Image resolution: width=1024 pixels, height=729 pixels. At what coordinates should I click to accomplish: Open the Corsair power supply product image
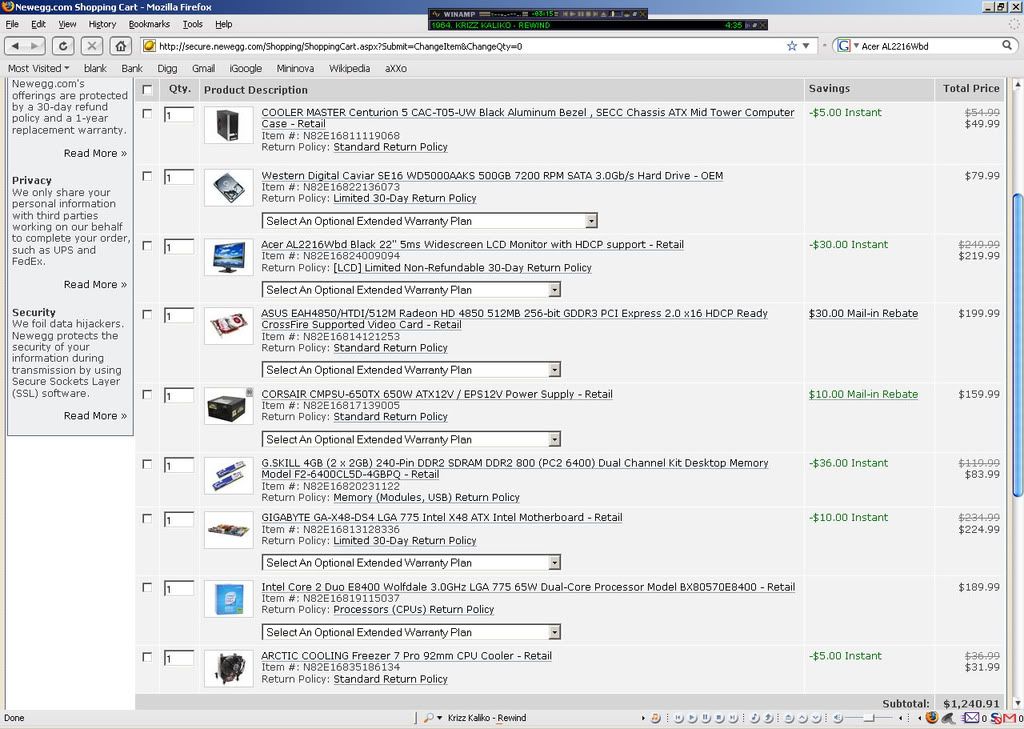pos(229,407)
